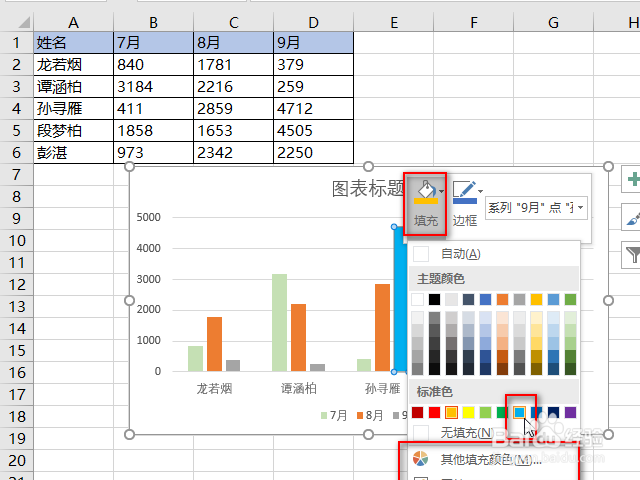Screen dimensions: 640x480
Task: Click the Border pen icon
Action: pyautogui.click(x=464, y=192)
